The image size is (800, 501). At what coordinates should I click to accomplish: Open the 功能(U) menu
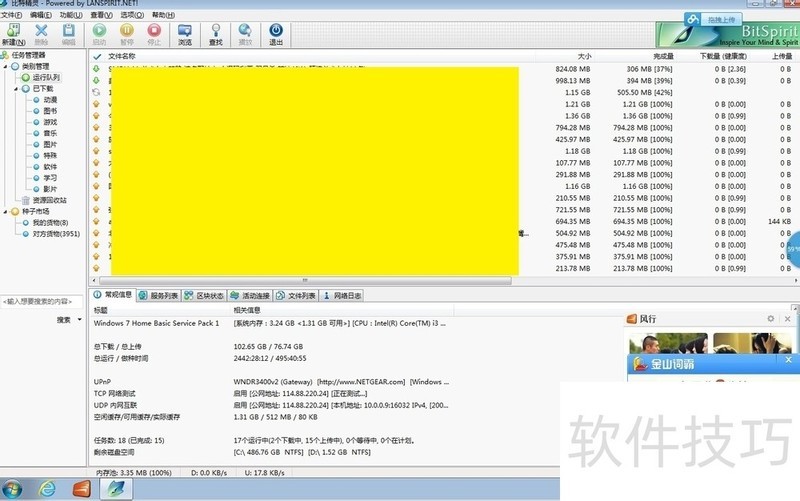[71, 15]
